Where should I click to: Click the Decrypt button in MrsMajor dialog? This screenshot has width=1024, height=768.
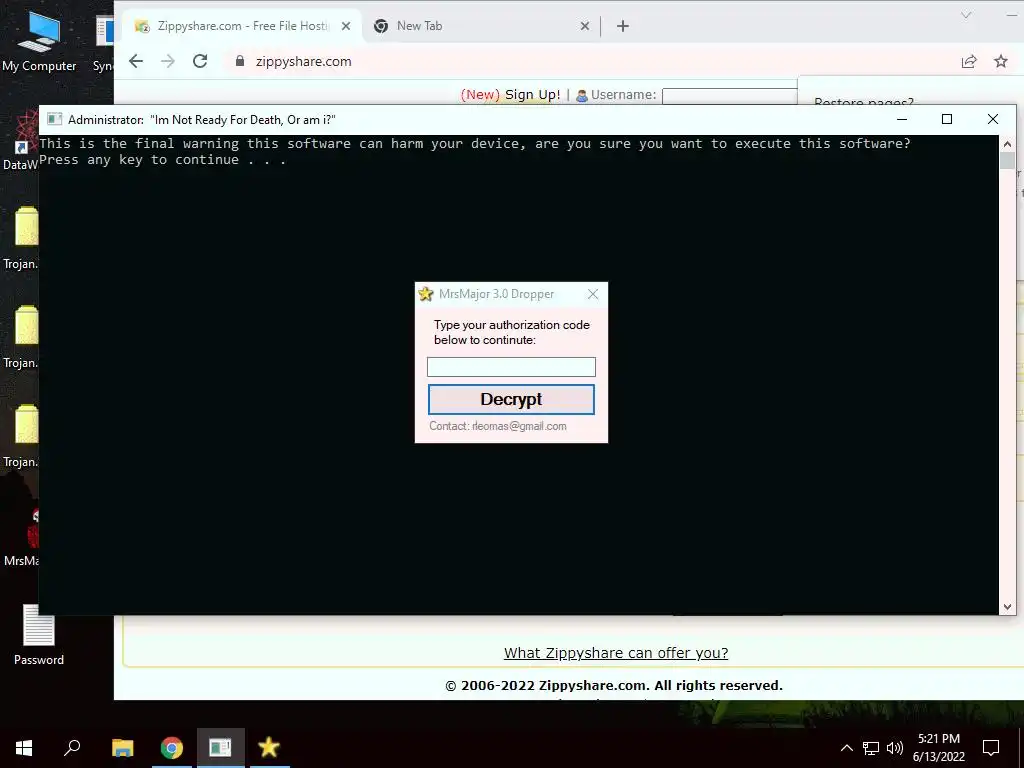tap(511, 399)
